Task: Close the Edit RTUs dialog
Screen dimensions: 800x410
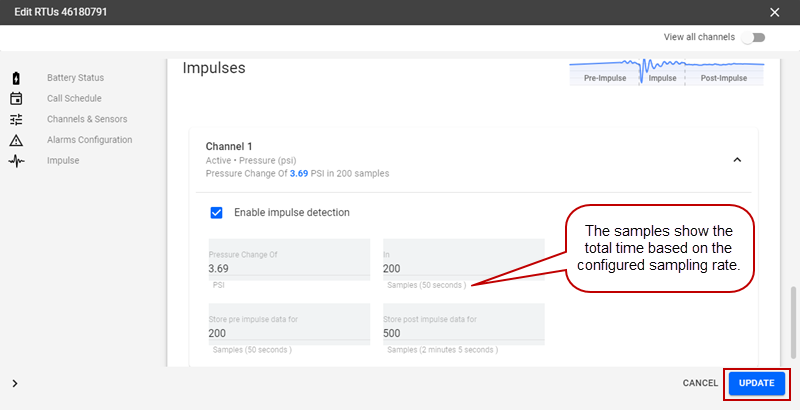Action: pyautogui.click(x=774, y=12)
